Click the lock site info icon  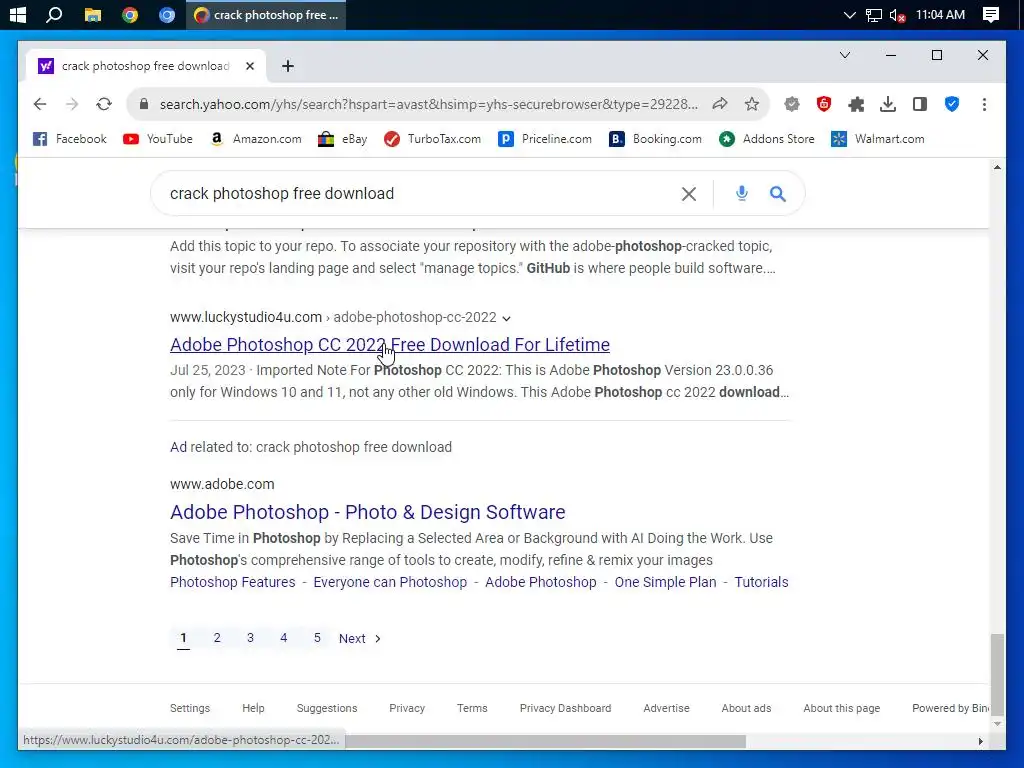(144, 104)
